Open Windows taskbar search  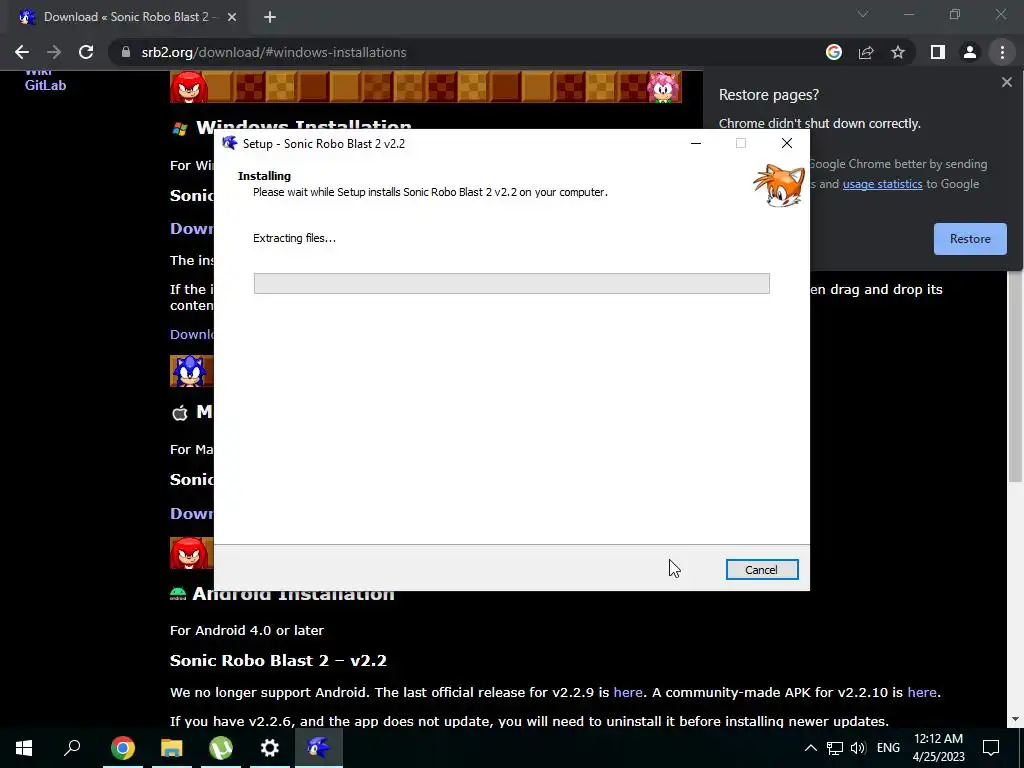point(72,748)
